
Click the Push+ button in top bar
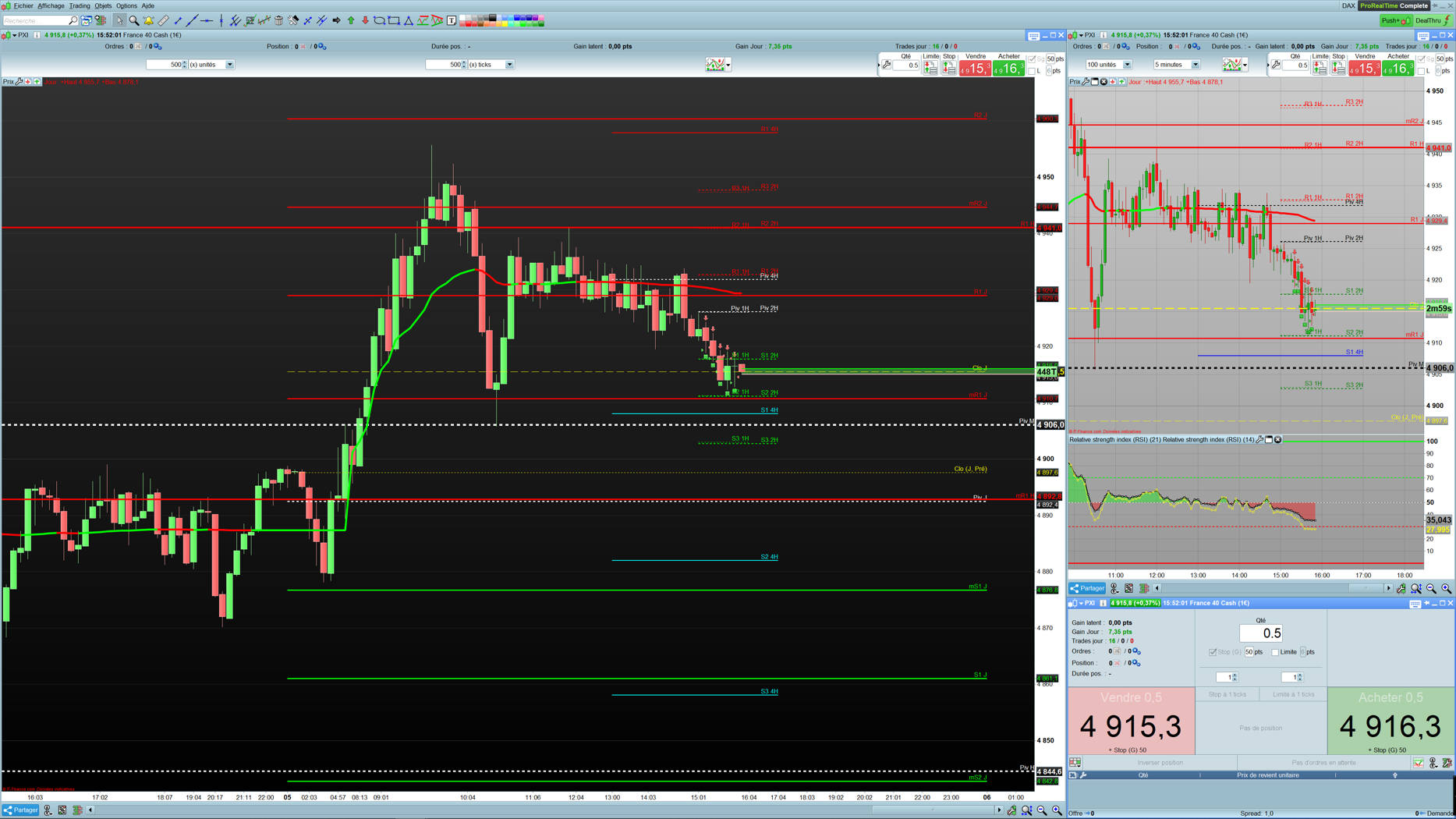pos(1395,20)
